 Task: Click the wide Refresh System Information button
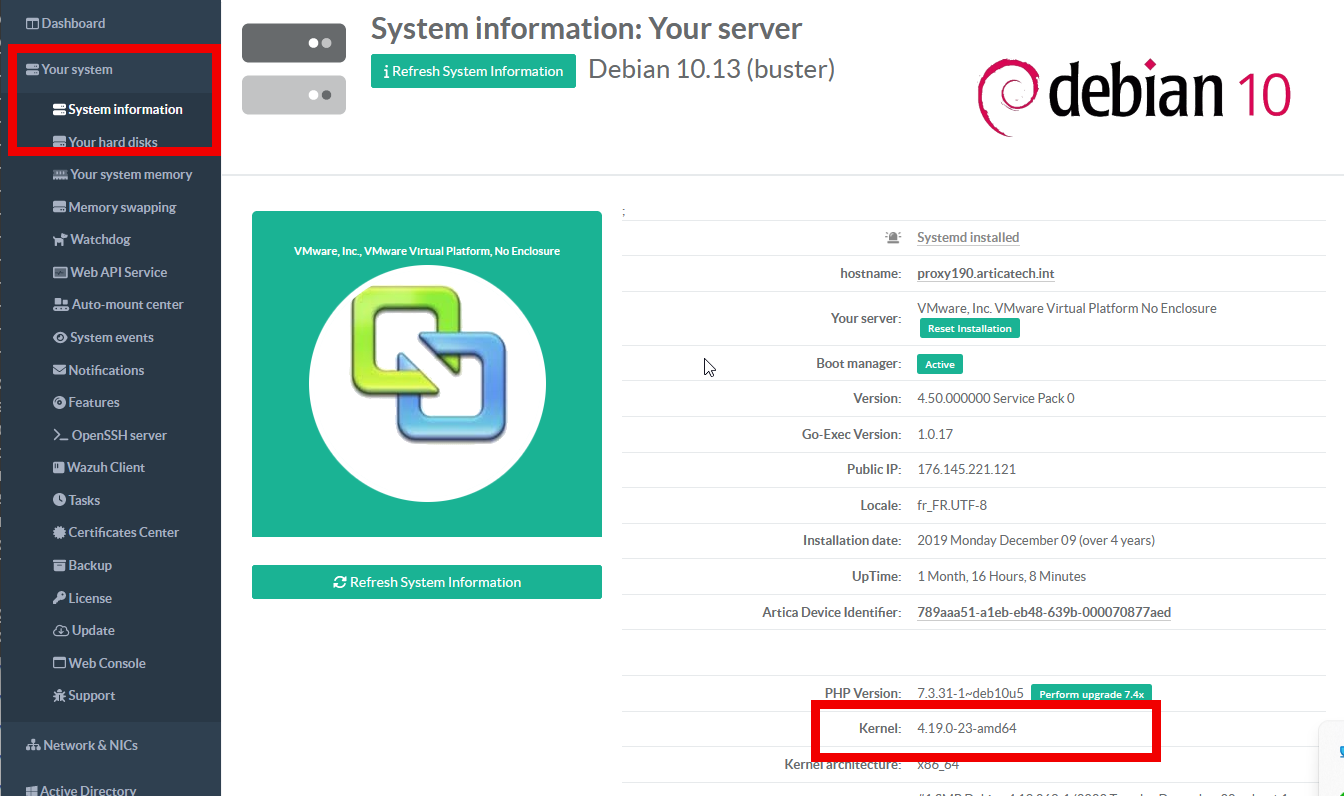point(426,582)
